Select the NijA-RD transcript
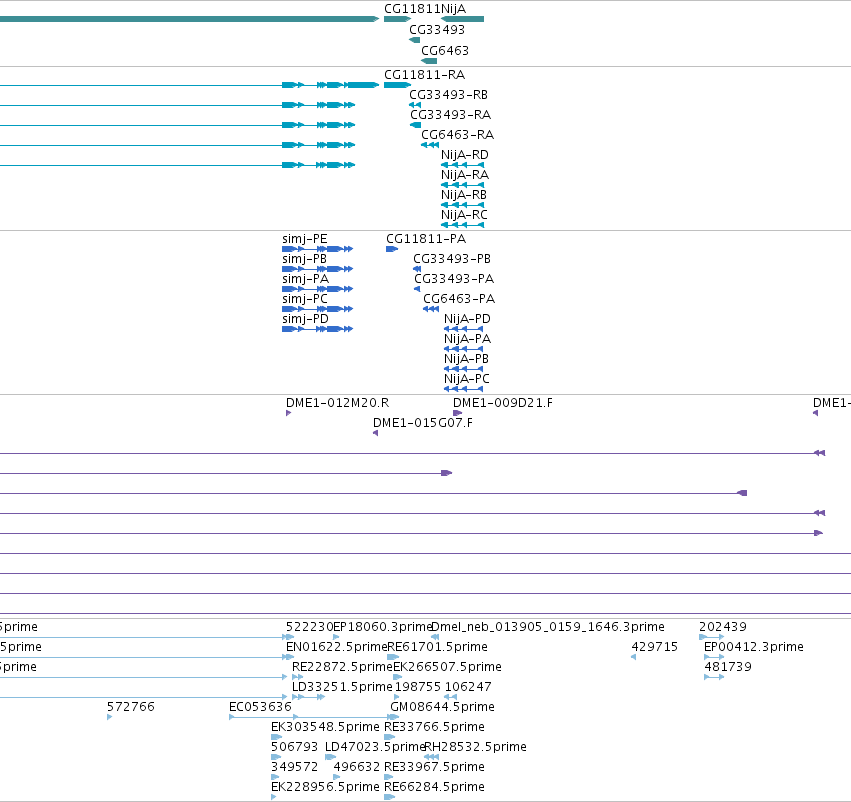 (462, 165)
